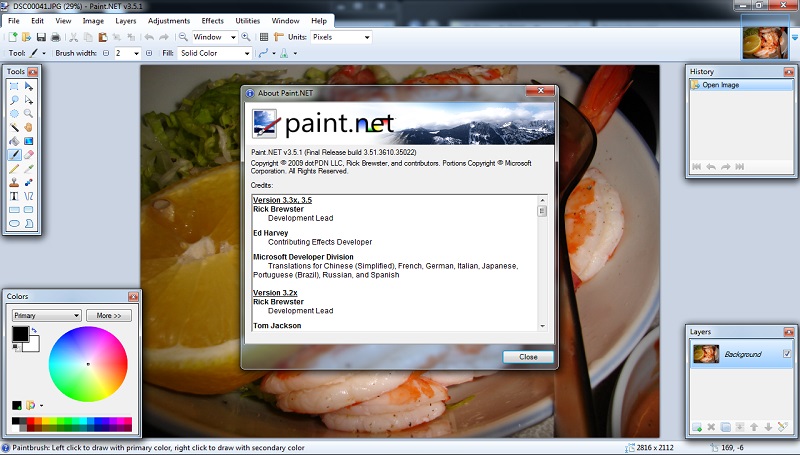The image size is (800, 455).
Task: Add a new layer in Layers panel
Action: click(x=697, y=427)
